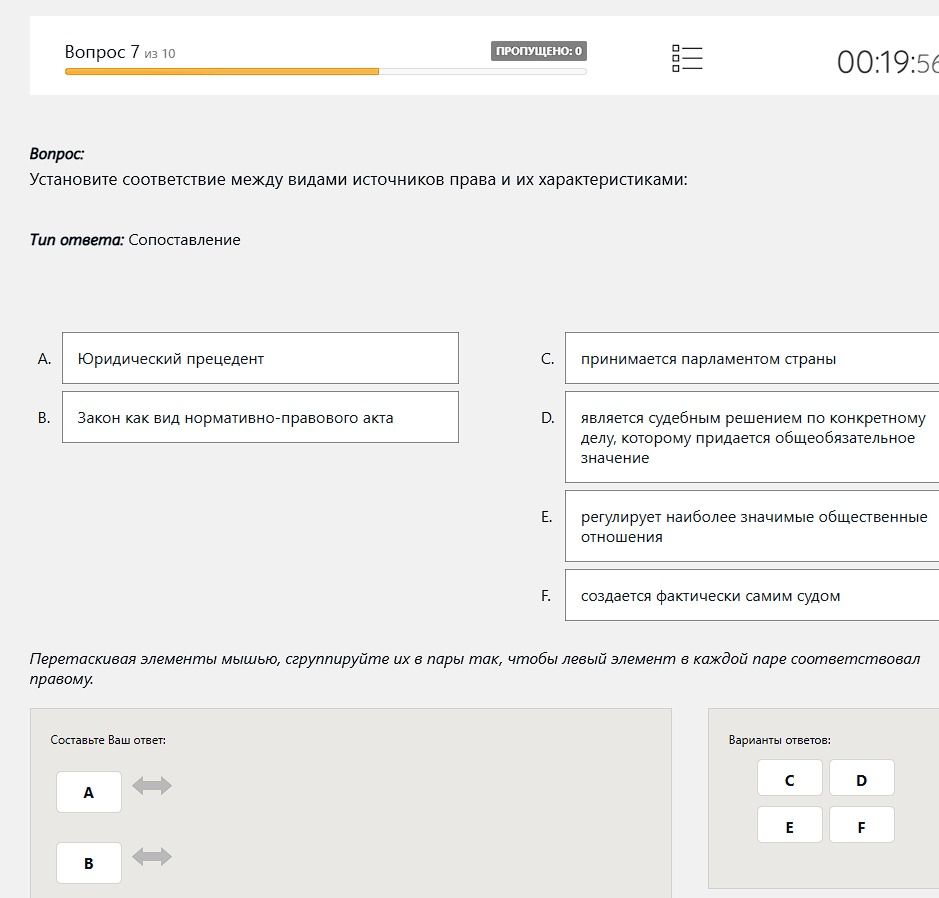Click the 'создается фактически самим судом' box
Image resolution: width=939 pixels, height=898 pixels.
click(752, 595)
